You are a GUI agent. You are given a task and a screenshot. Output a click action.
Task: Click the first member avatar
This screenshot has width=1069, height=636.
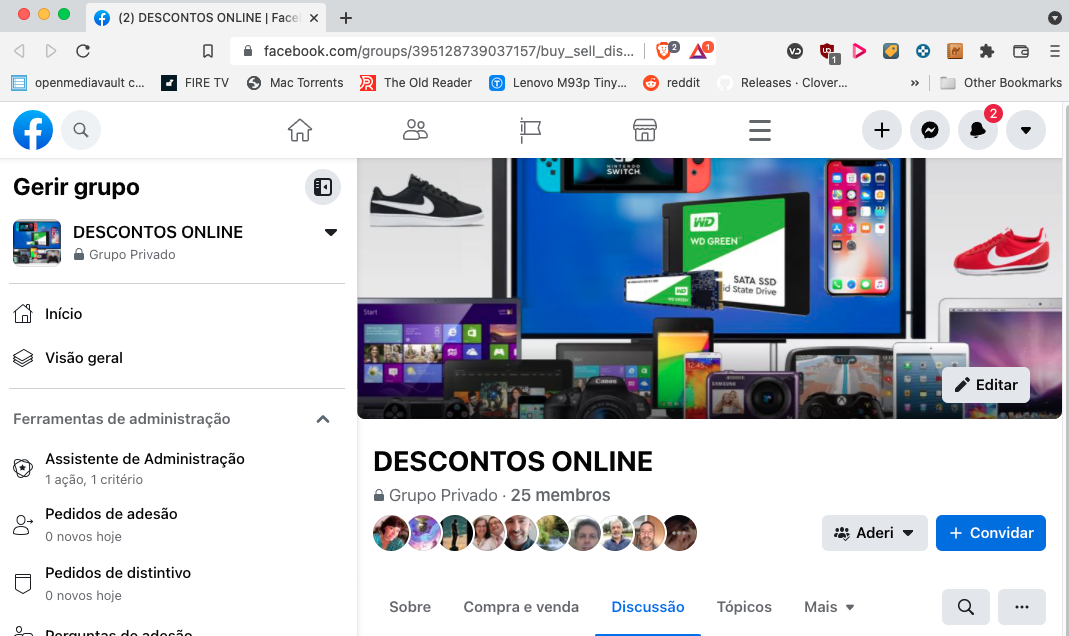pos(391,533)
